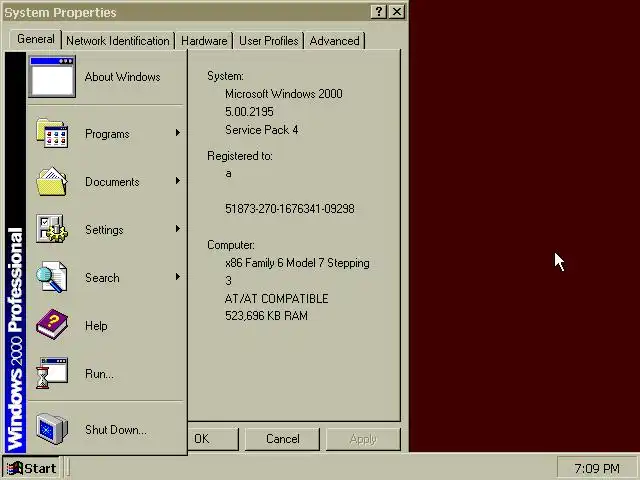Select Run... menu entry
640x480 pixels.
[x=107, y=373]
